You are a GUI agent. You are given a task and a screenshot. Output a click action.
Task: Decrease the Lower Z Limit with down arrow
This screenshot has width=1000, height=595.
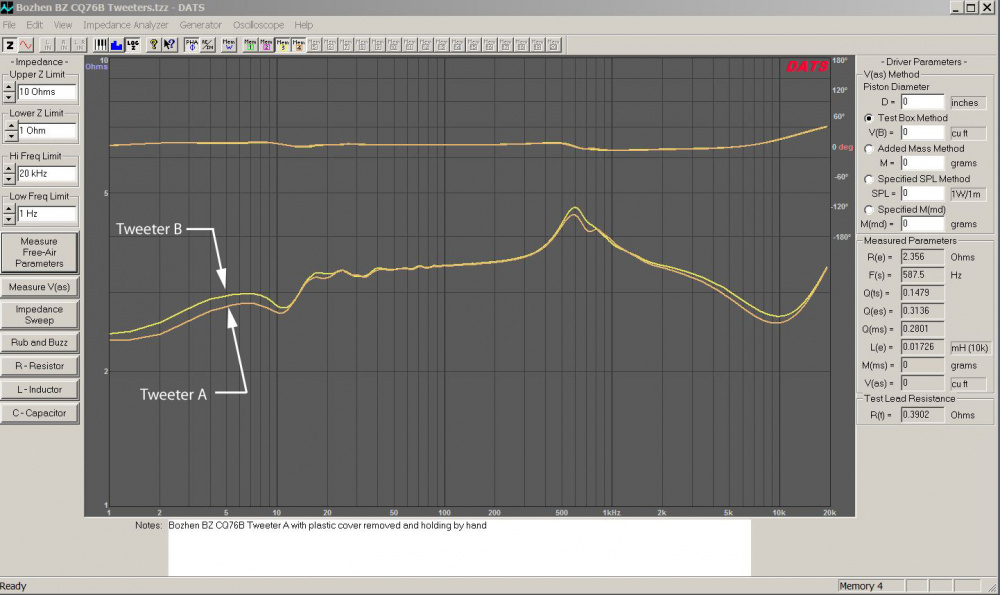[9, 135]
